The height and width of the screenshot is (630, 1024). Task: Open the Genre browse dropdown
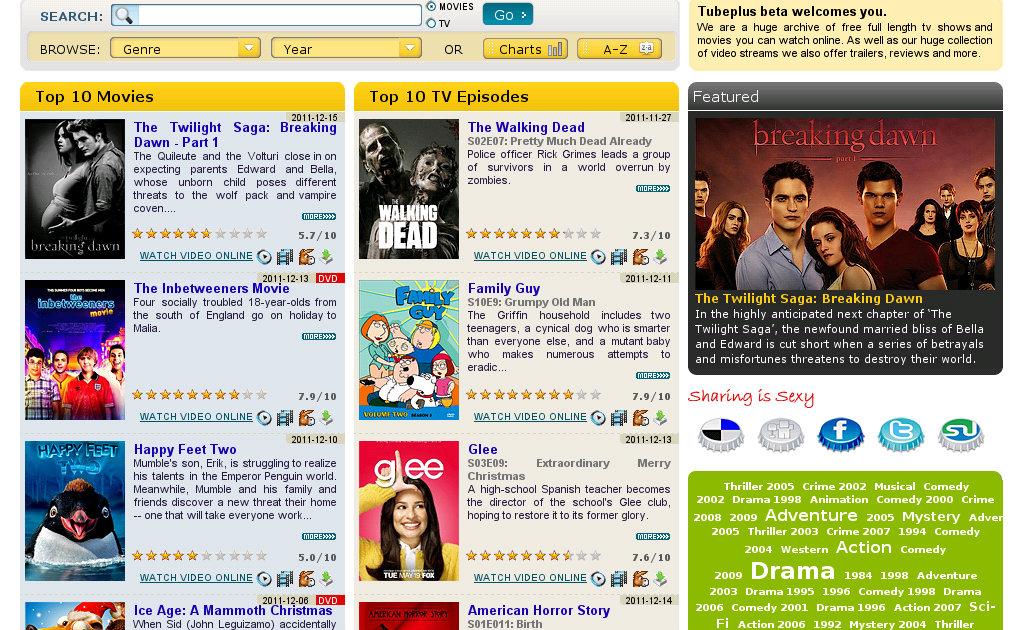click(x=185, y=49)
